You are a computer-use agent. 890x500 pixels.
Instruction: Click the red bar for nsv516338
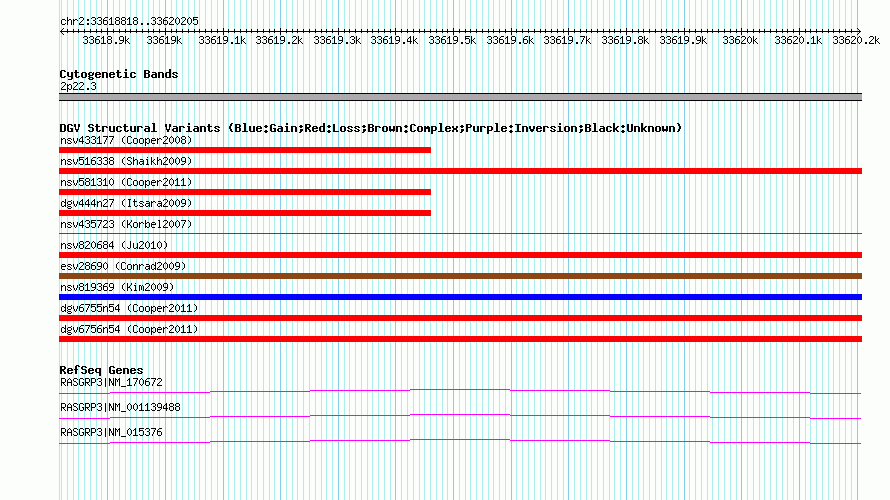click(460, 171)
